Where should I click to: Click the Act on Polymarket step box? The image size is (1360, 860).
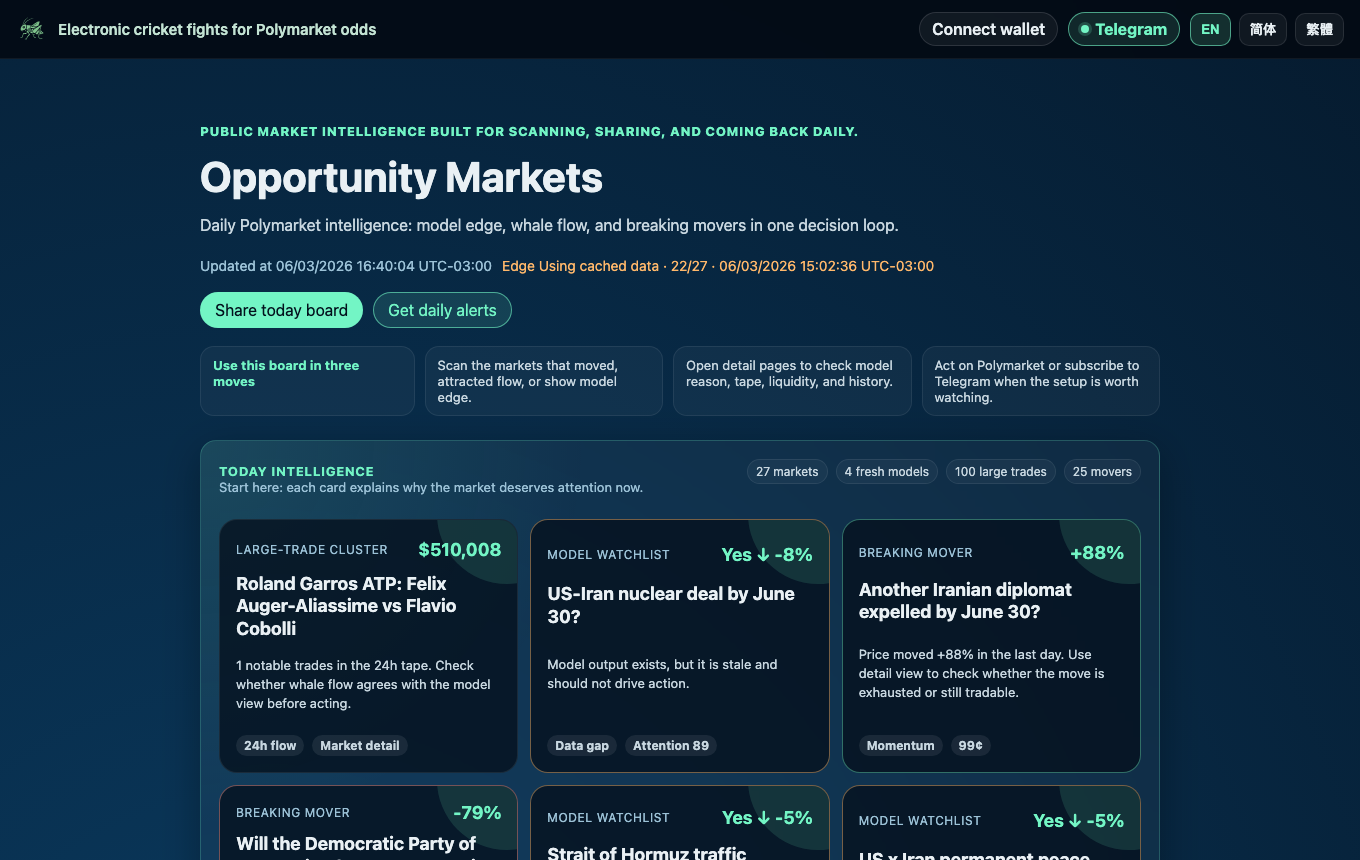1040,381
